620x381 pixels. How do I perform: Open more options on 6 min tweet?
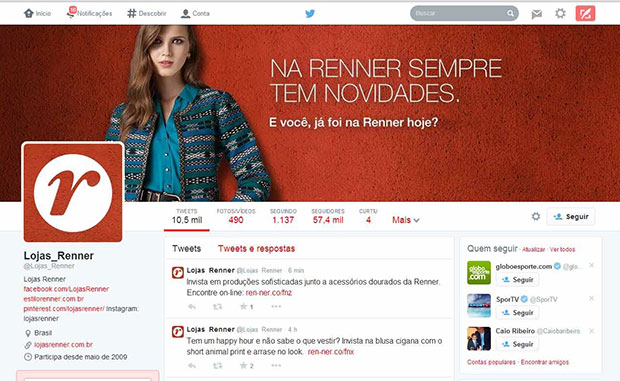coord(276,306)
